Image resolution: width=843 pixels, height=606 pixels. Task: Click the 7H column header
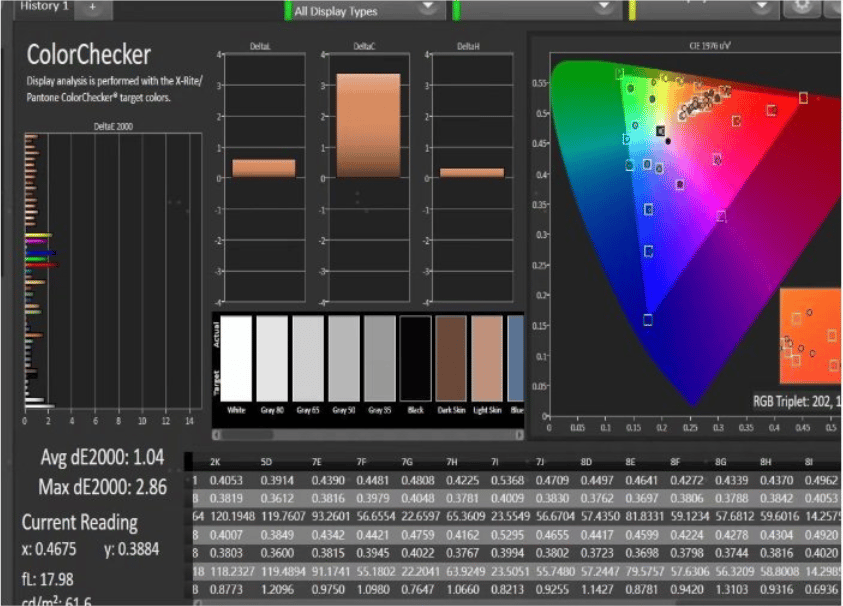[x=452, y=462]
